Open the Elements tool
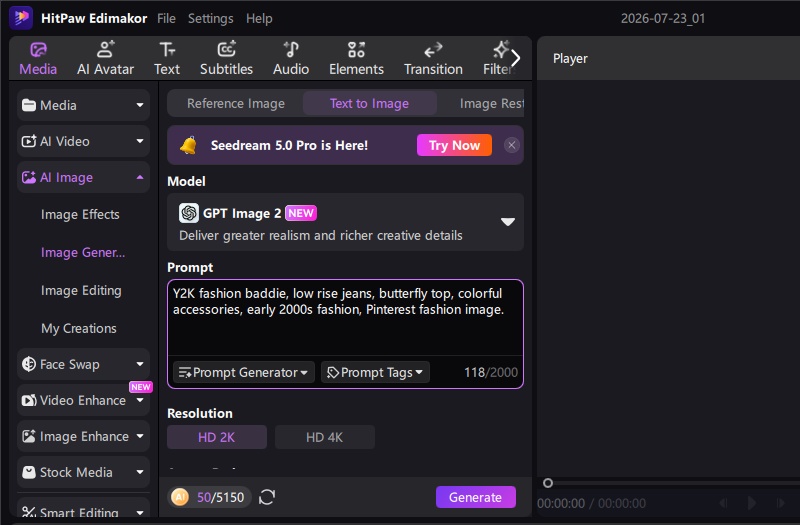The width and height of the screenshot is (800, 525). coord(356,59)
